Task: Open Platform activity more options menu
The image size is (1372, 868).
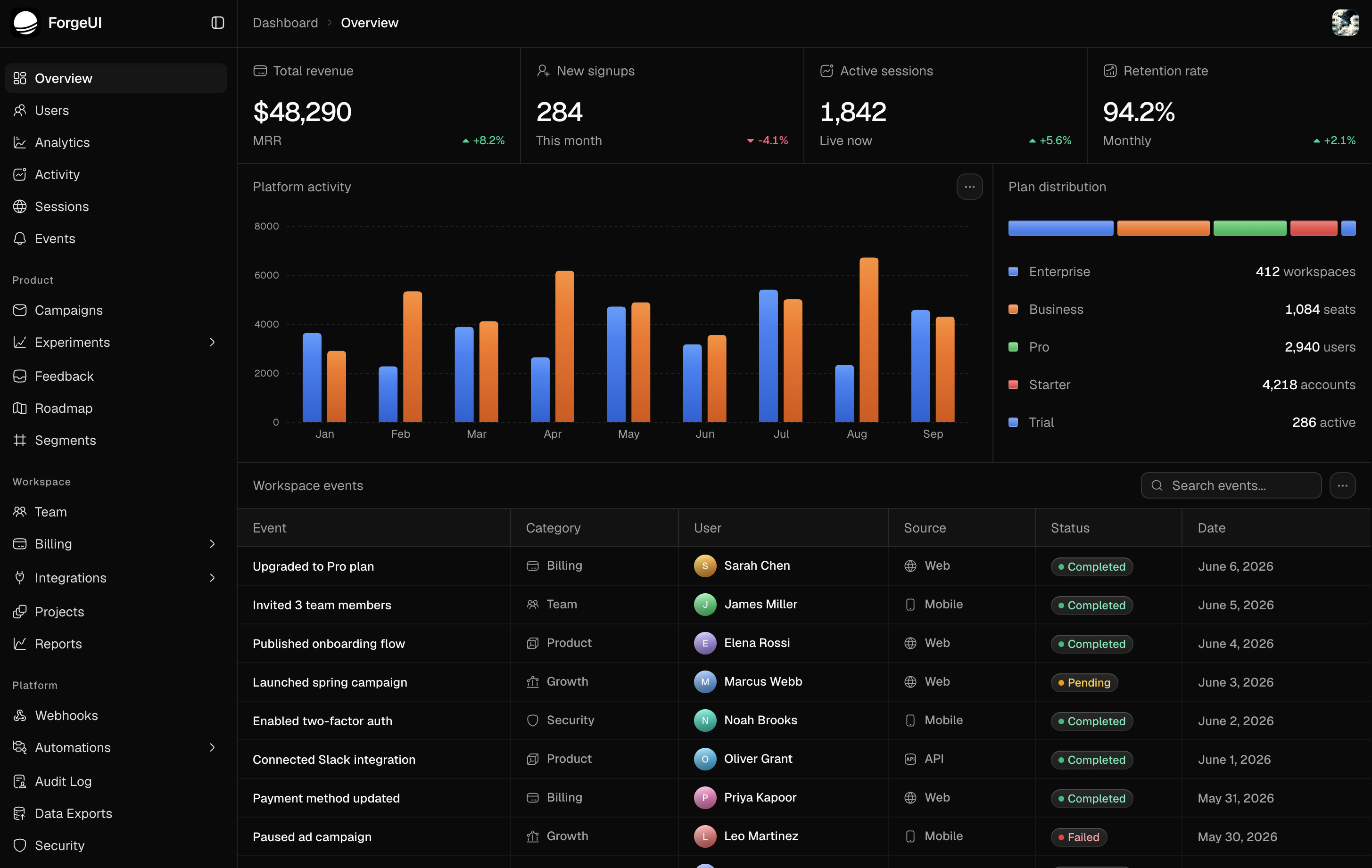Action: (969, 187)
